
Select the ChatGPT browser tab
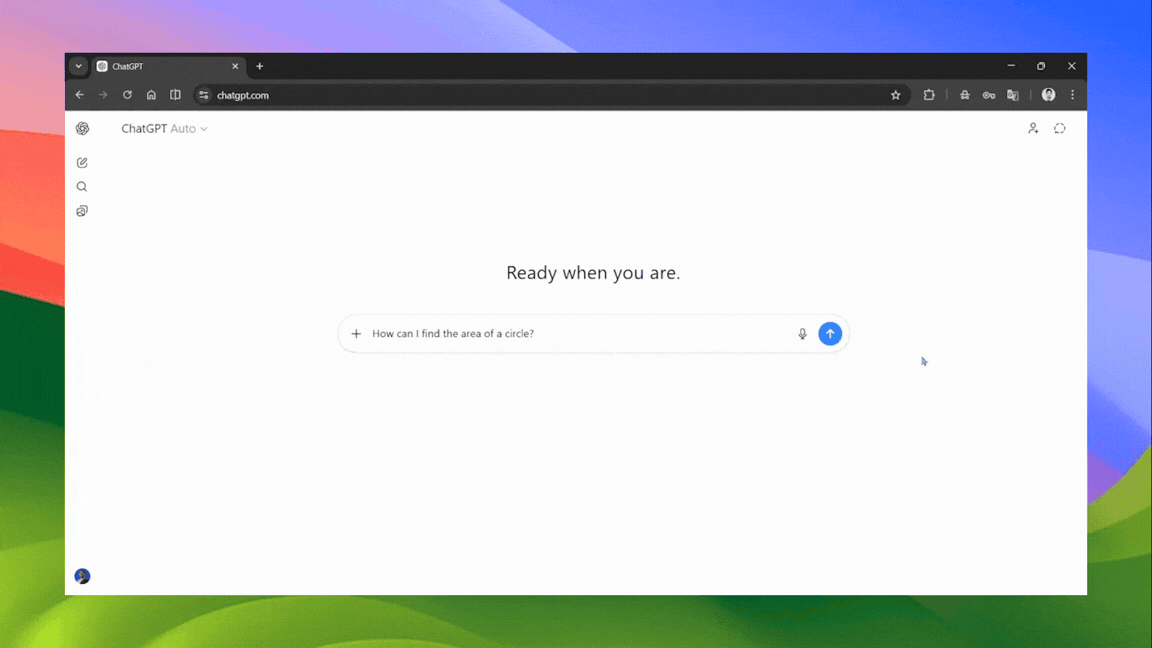165,66
